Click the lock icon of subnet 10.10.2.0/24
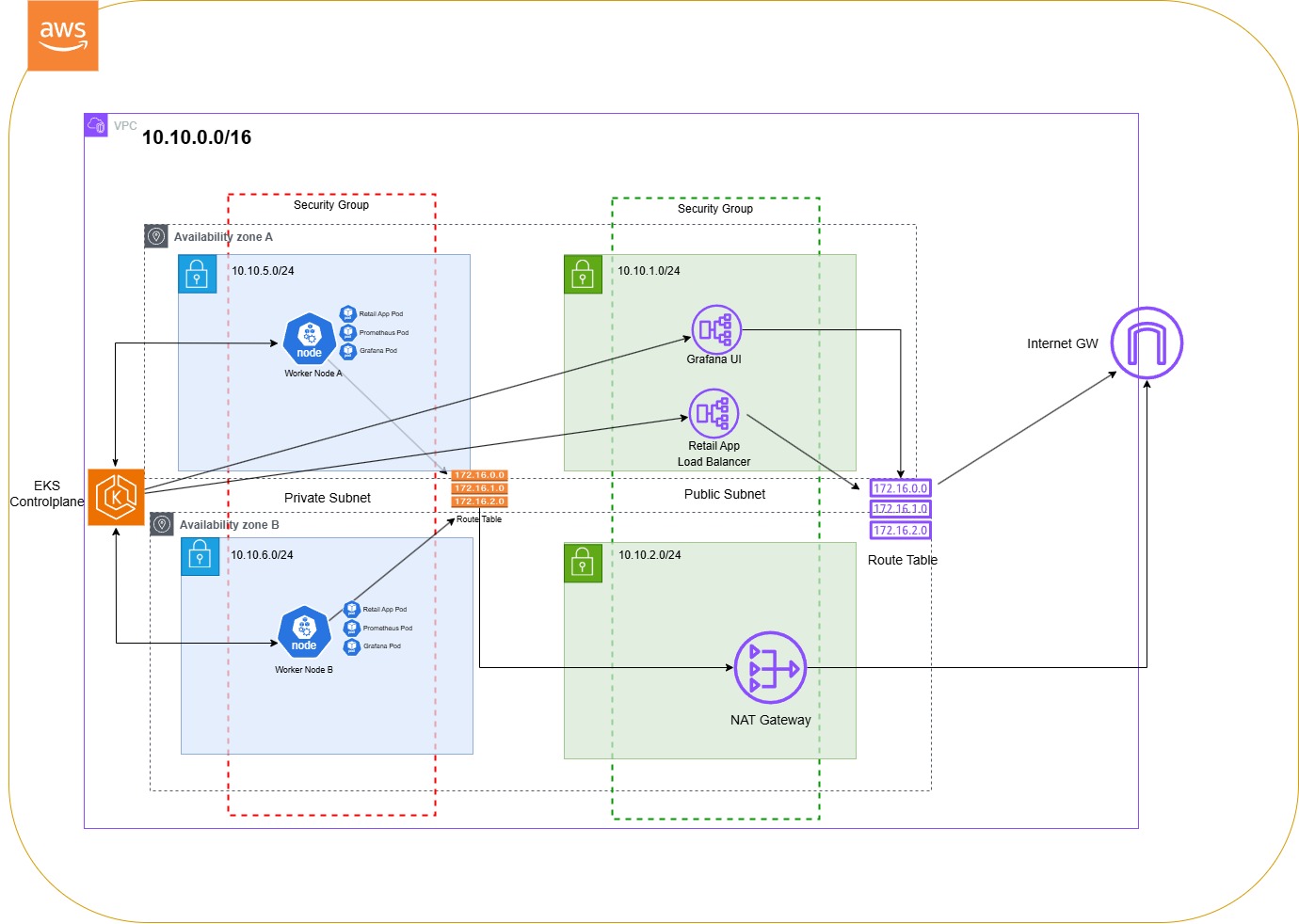The image size is (1299, 924). pos(583,563)
